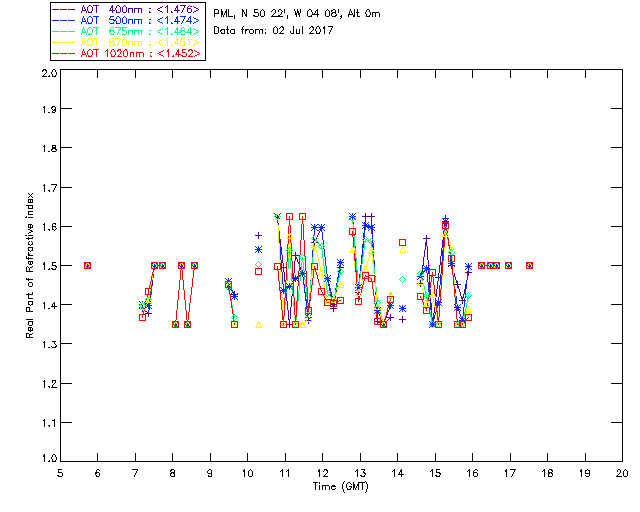Click the x-axis tick label 7

(135, 473)
